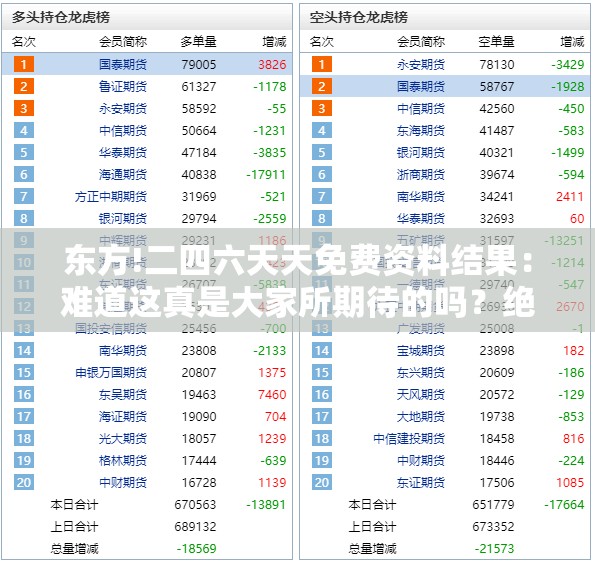595x561 pixels.
Task: Open the 大地期货 link
Action: (420, 416)
